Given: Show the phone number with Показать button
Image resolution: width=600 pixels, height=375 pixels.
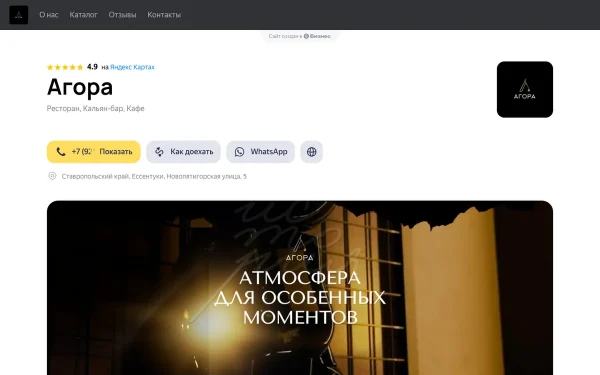Looking at the screenshot, I should (x=94, y=152).
